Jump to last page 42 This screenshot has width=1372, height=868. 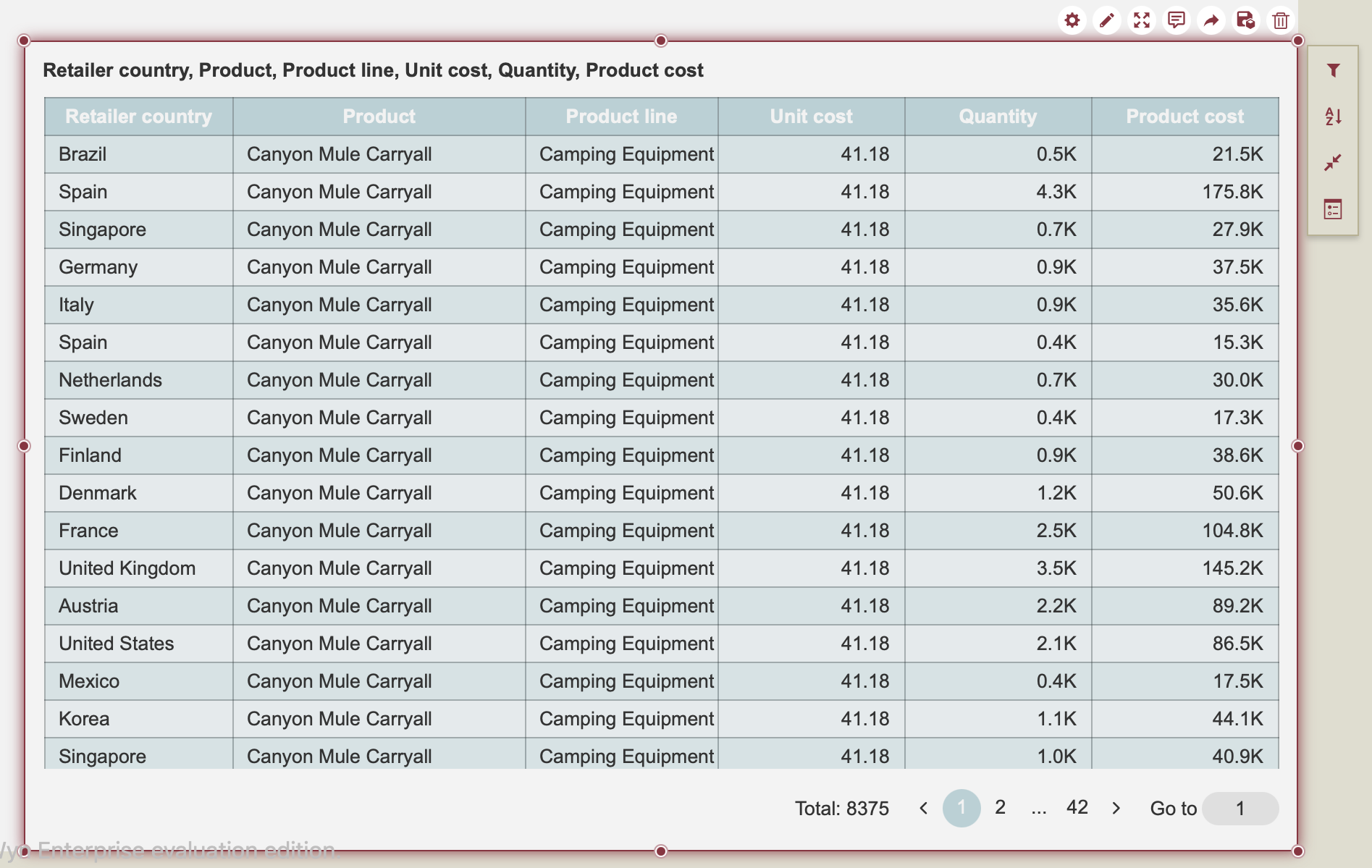pyautogui.click(x=1077, y=808)
